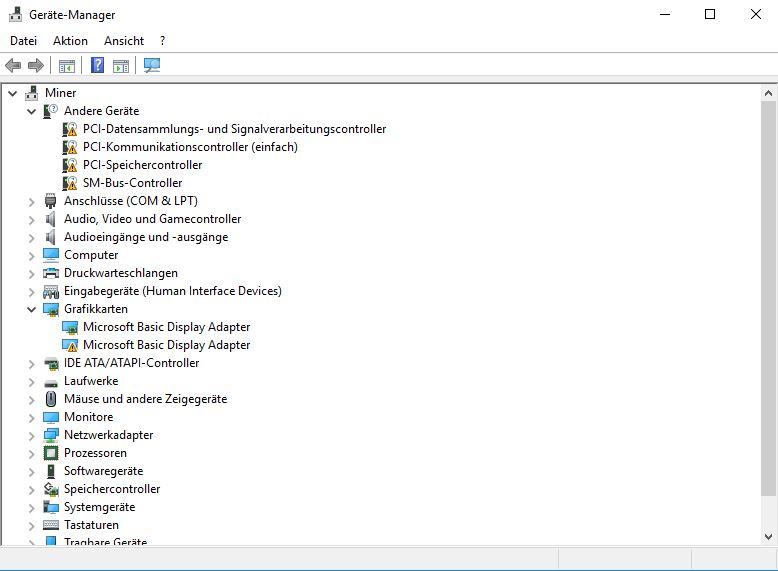The width and height of the screenshot is (778, 571).
Task: Expand Audioeingänge und -ausgänge category
Action: [32, 238]
